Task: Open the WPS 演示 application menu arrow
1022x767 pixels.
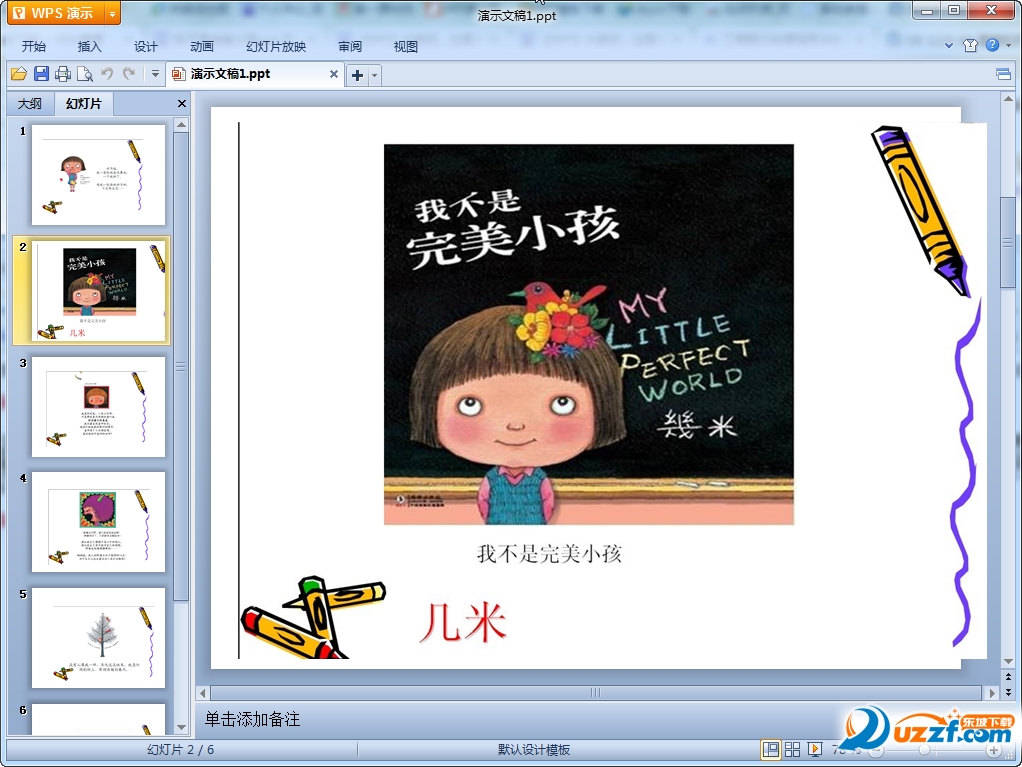Action: (x=112, y=14)
